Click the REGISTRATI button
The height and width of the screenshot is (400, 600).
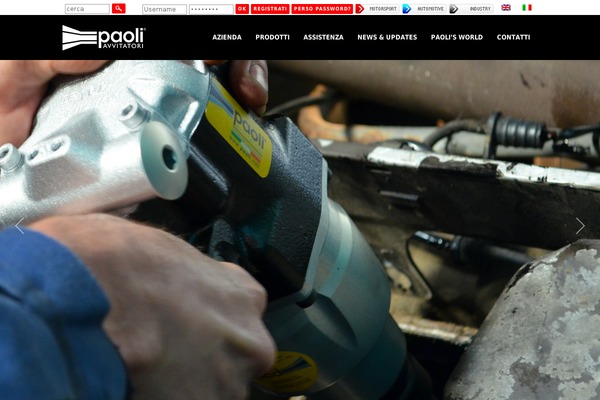(x=270, y=9)
